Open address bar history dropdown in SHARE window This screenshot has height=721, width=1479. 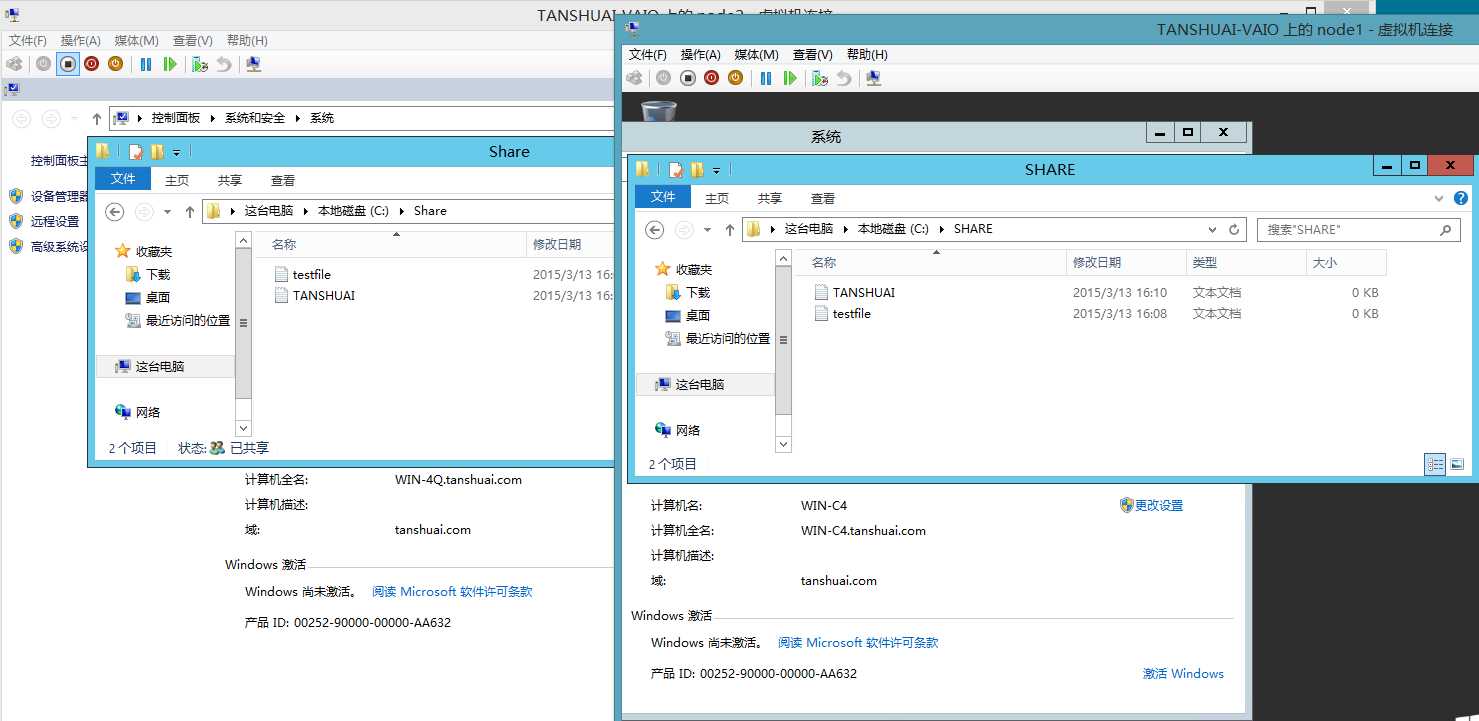tap(1213, 229)
